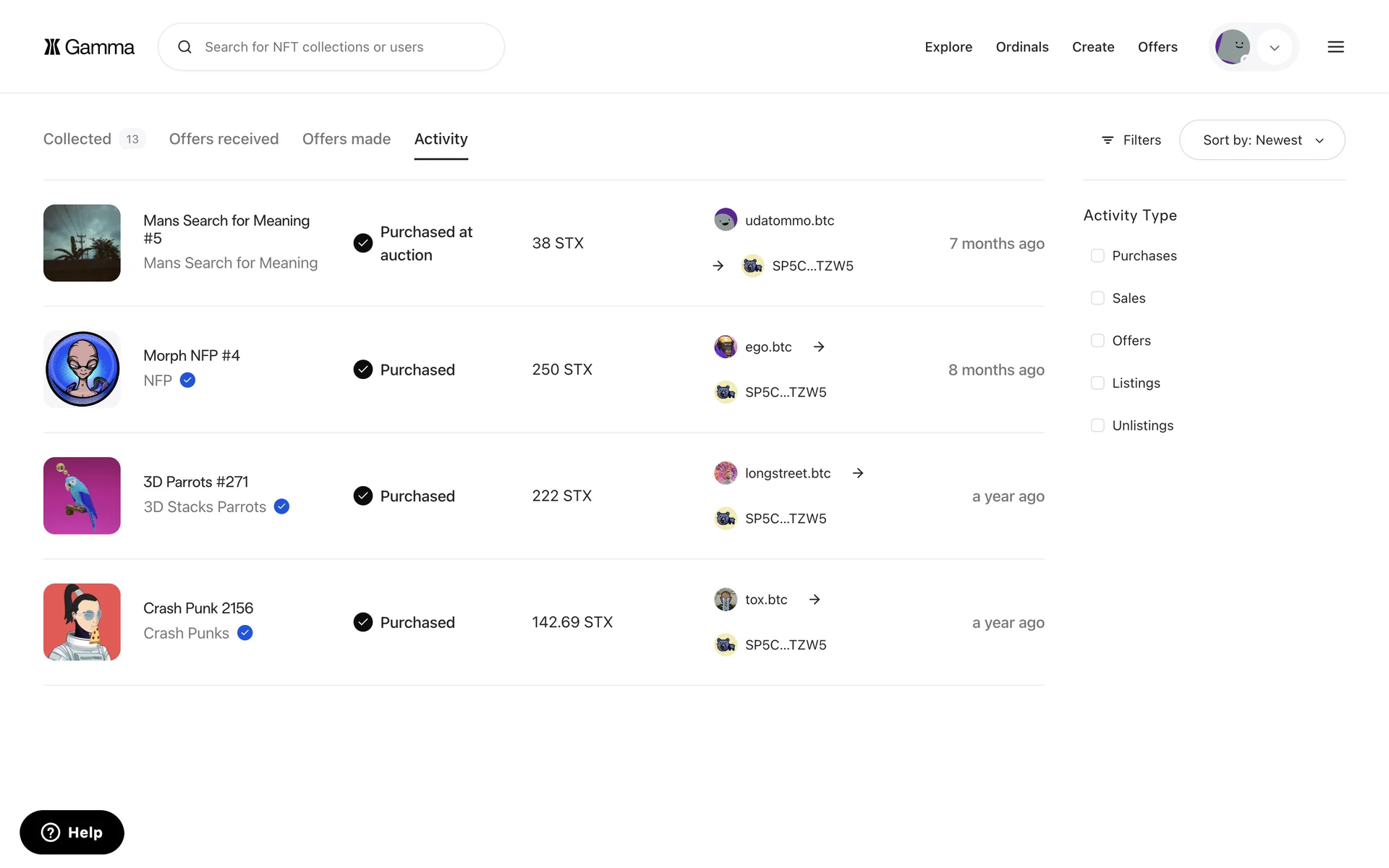Click the longstreet.btc avatar icon
Viewport: 1389px width, 868px height.
click(x=725, y=473)
